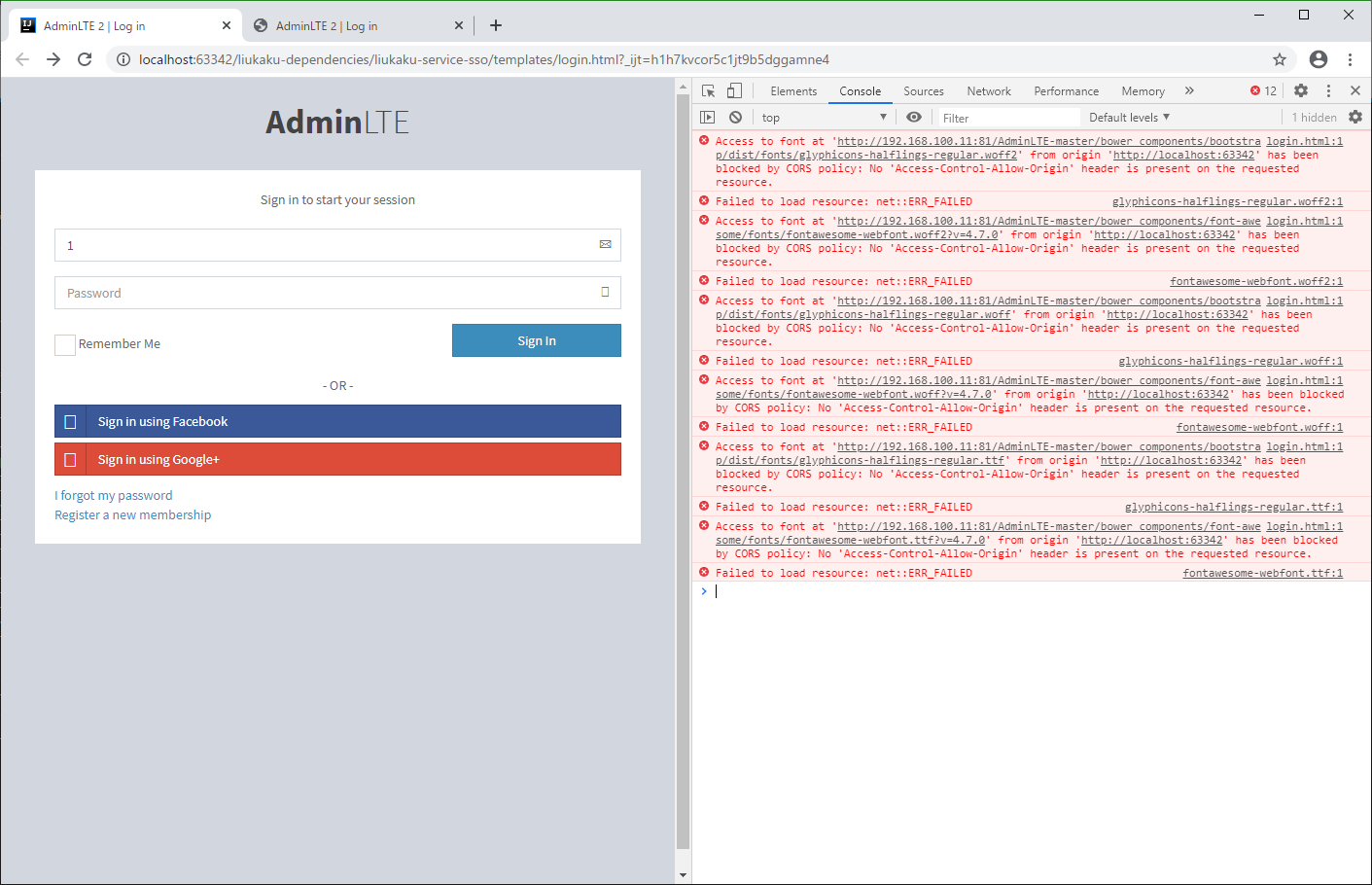Open the live expression eye icon
The width and height of the screenshot is (1372, 885).
[914, 117]
